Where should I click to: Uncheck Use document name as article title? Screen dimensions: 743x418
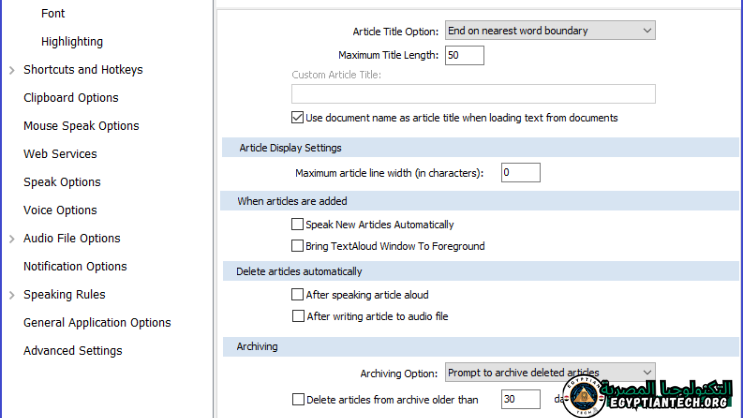click(297, 118)
